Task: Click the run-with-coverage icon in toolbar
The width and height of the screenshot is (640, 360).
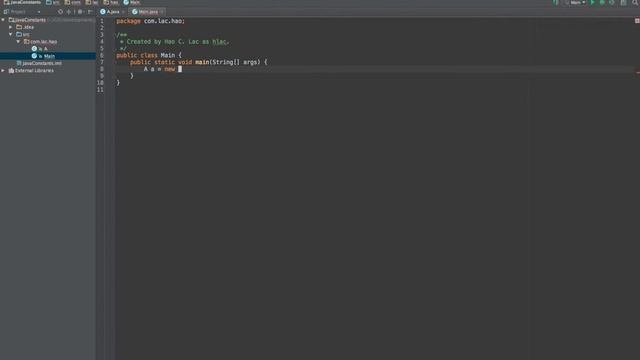Action: pyautogui.click(x=611, y=2)
